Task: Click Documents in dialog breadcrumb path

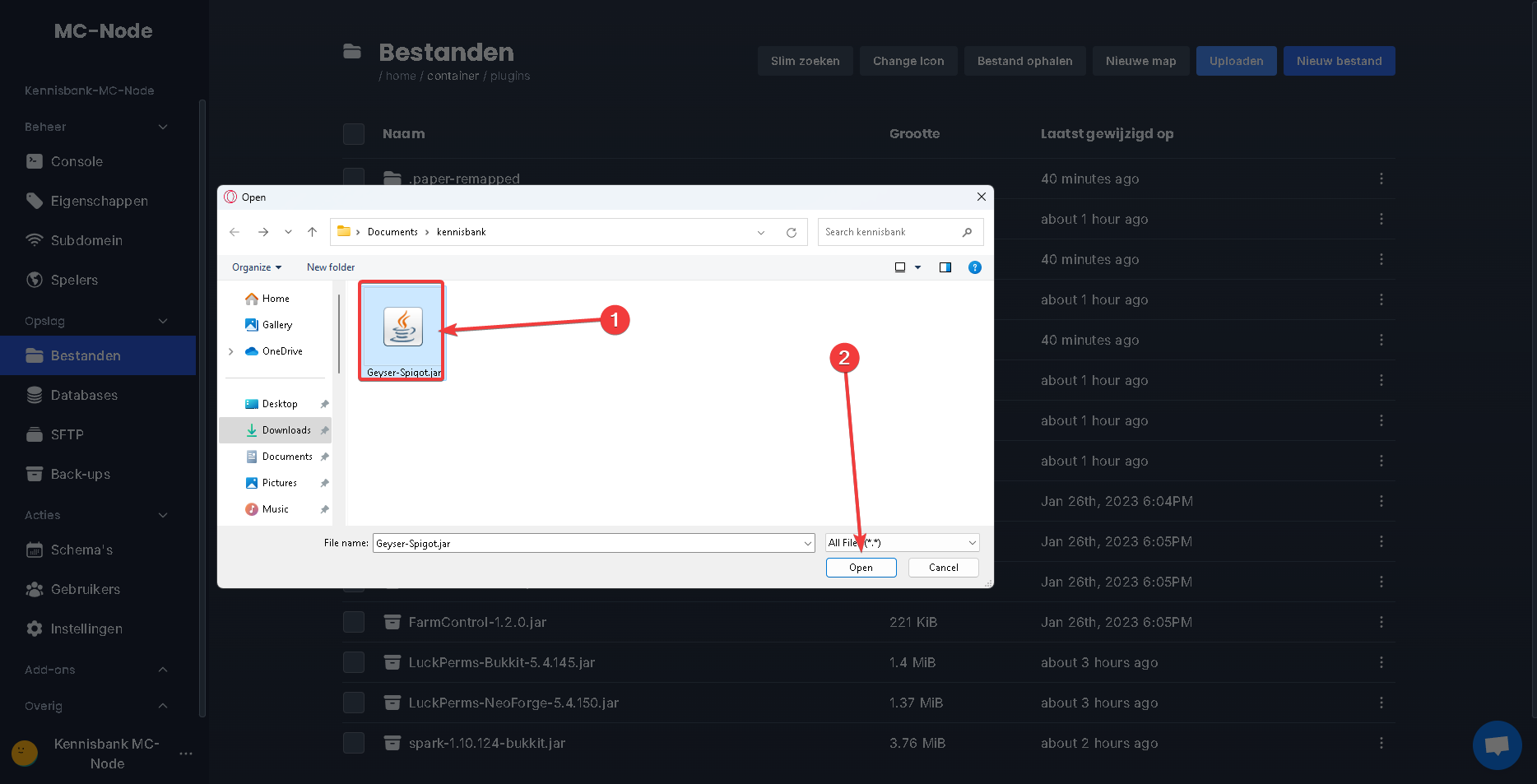Action: [x=392, y=232]
